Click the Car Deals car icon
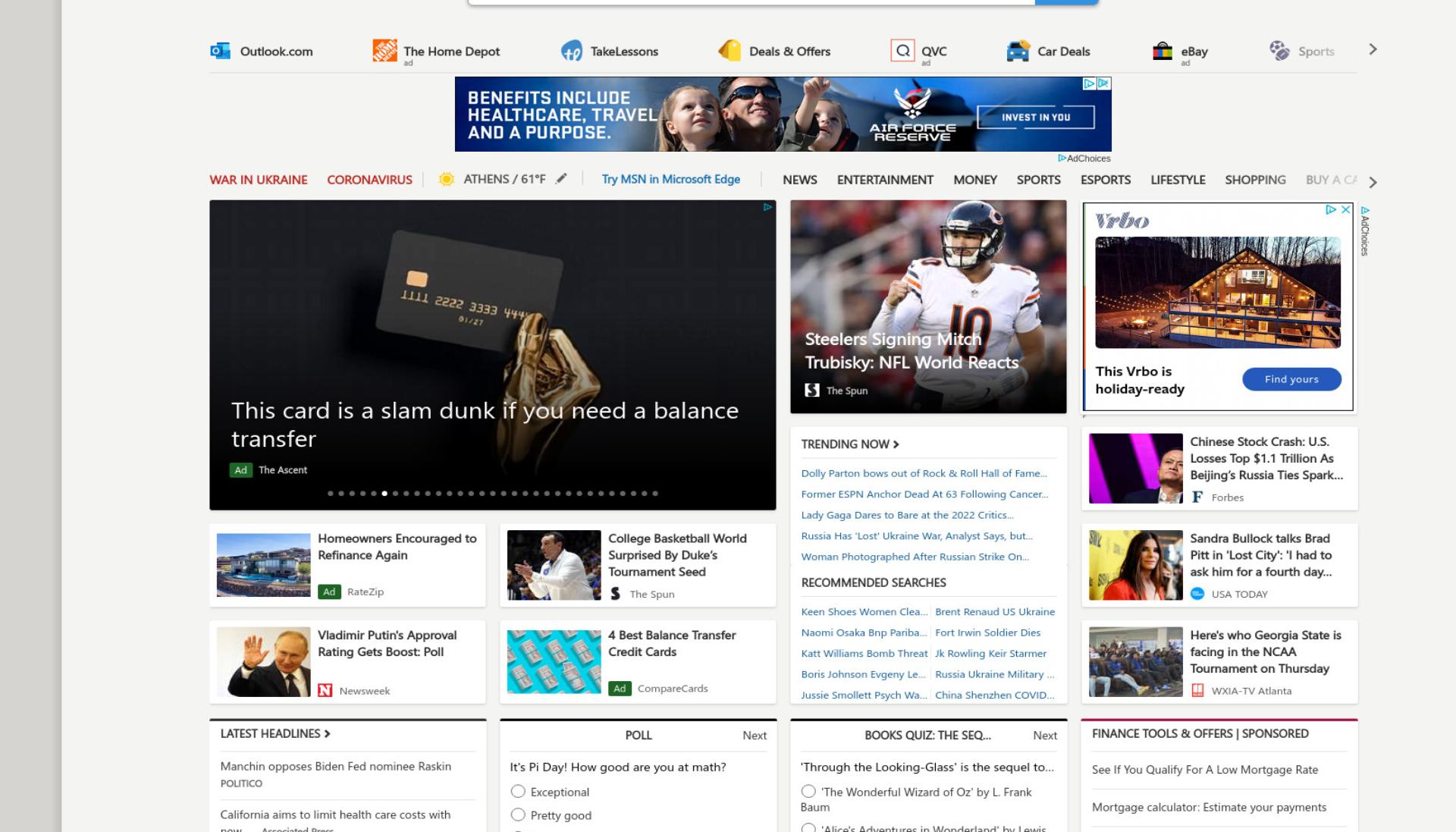 click(x=1018, y=51)
